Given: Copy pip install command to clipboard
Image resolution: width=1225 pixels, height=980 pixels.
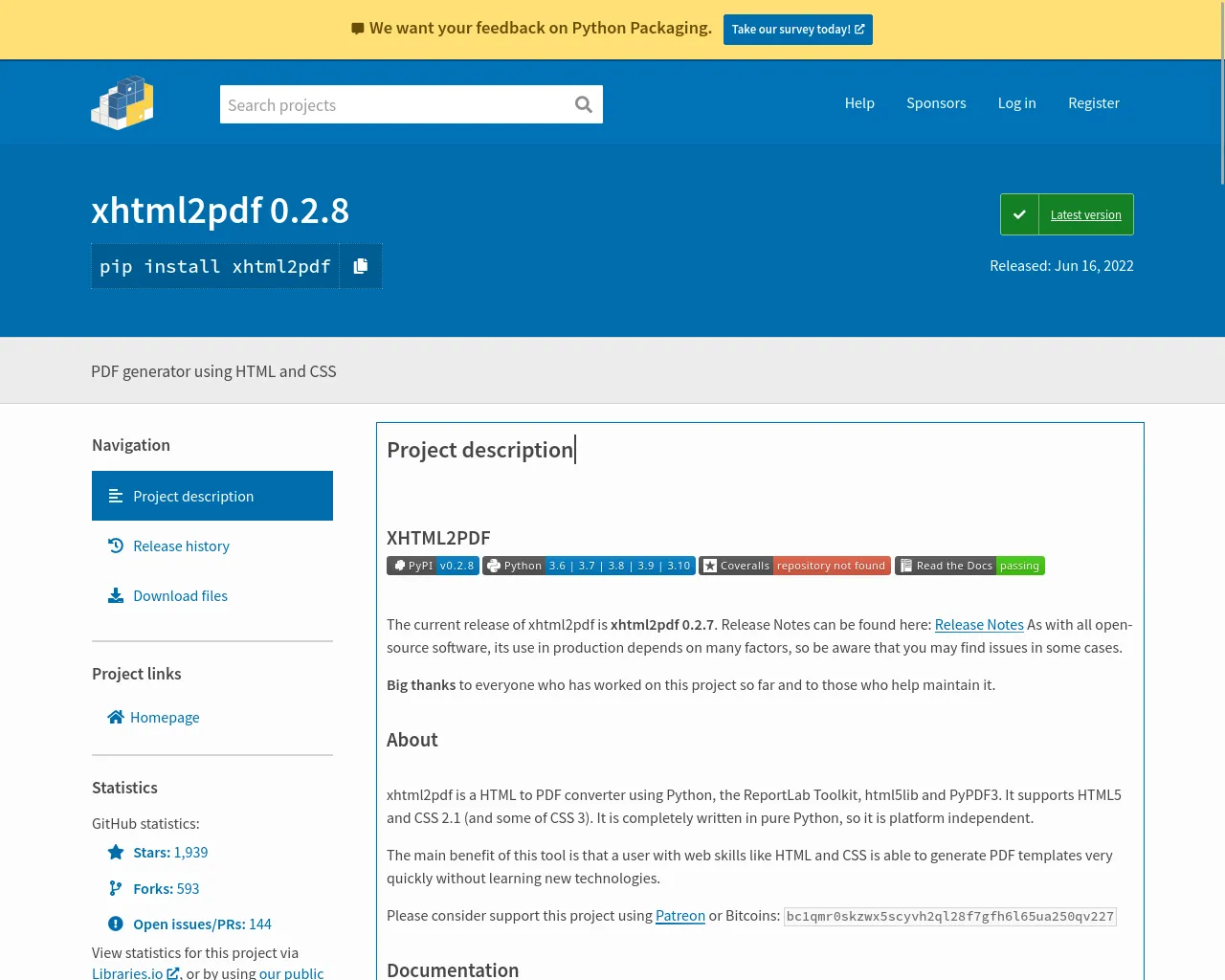Looking at the screenshot, I should coord(361,266).
